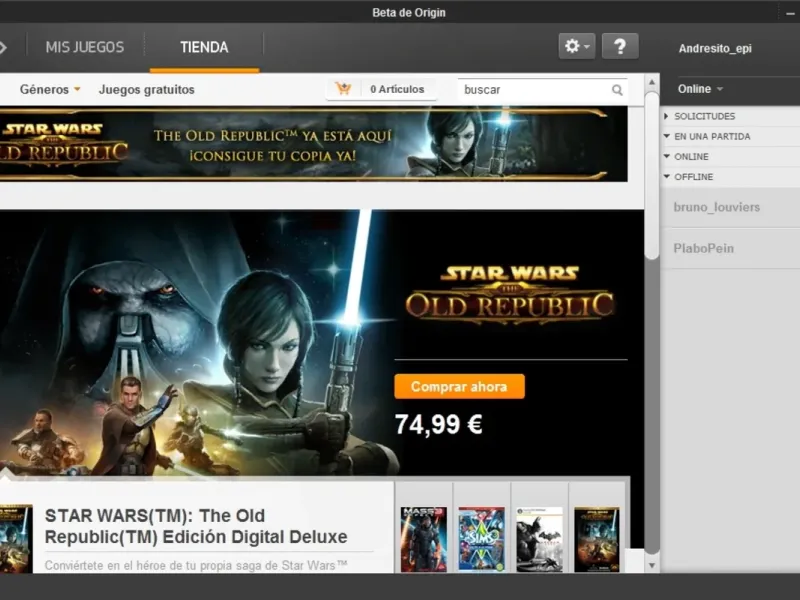
Task: Open the STAR WARS Edición Digital Deluxe title
Action: pyautogui.click(x=196, y=526)
